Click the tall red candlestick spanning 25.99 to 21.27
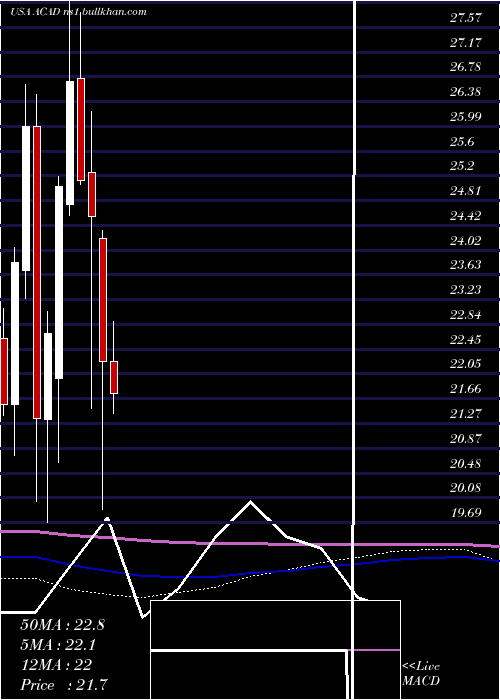This screenshot has height=700, width=500. point(37,272)
